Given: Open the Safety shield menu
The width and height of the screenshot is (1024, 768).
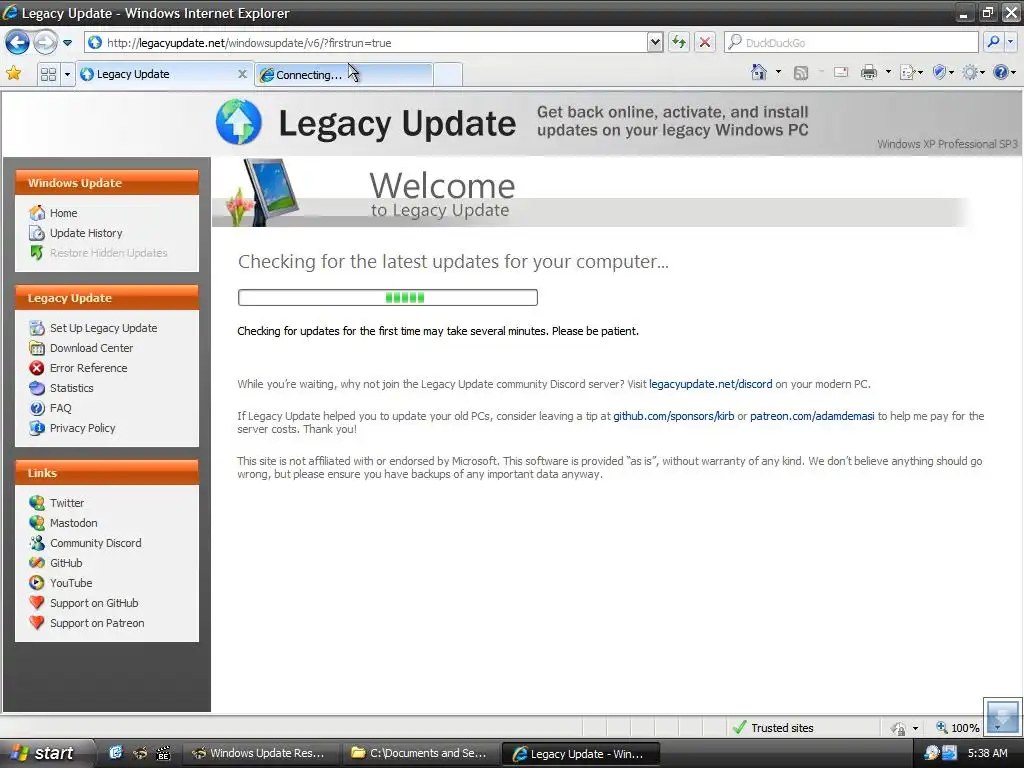Looking at the screenshot, I should [x=943, y=72].
